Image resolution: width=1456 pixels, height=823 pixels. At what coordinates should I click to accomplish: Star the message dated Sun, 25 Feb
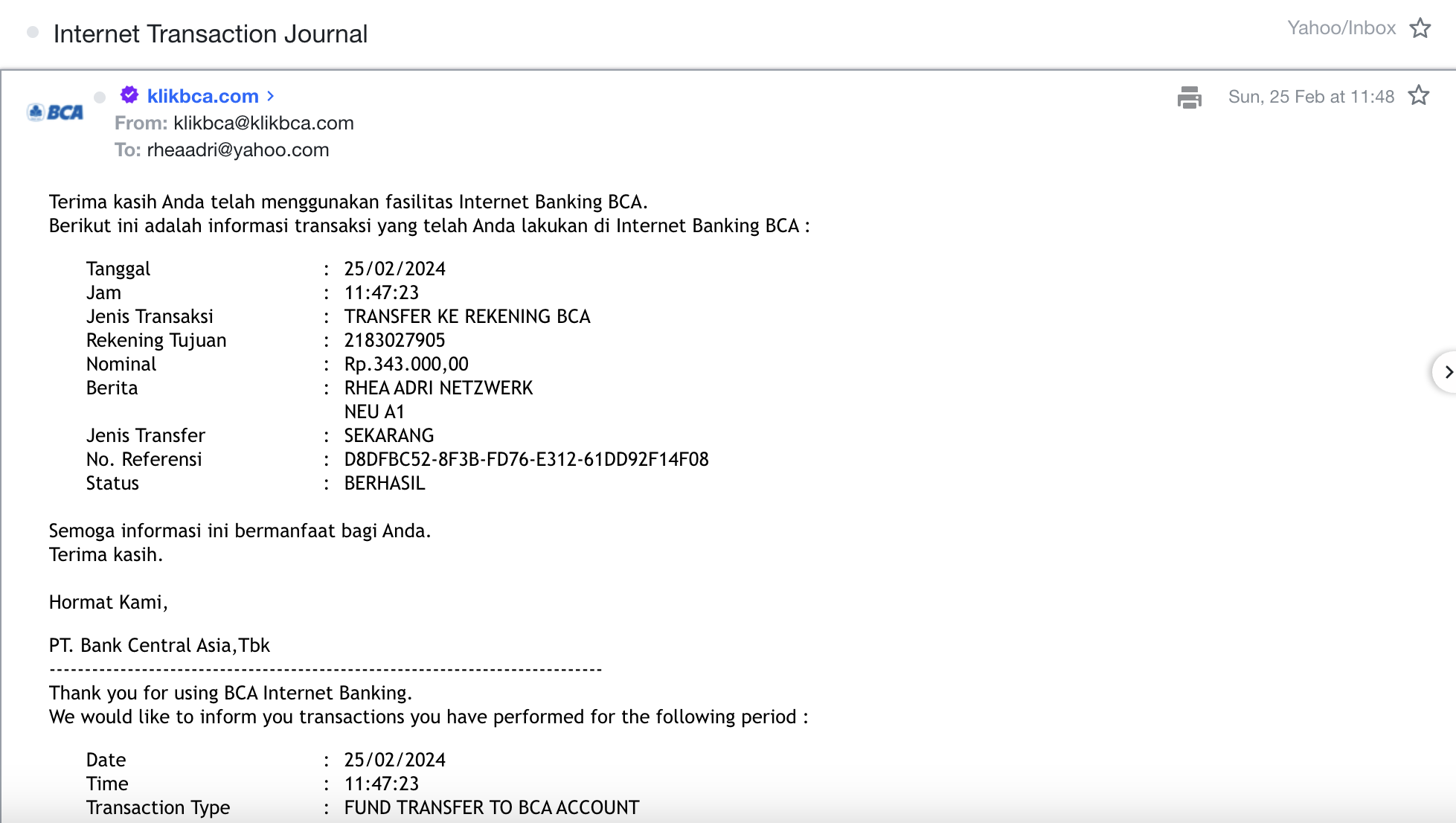(x=1419, y=96)
